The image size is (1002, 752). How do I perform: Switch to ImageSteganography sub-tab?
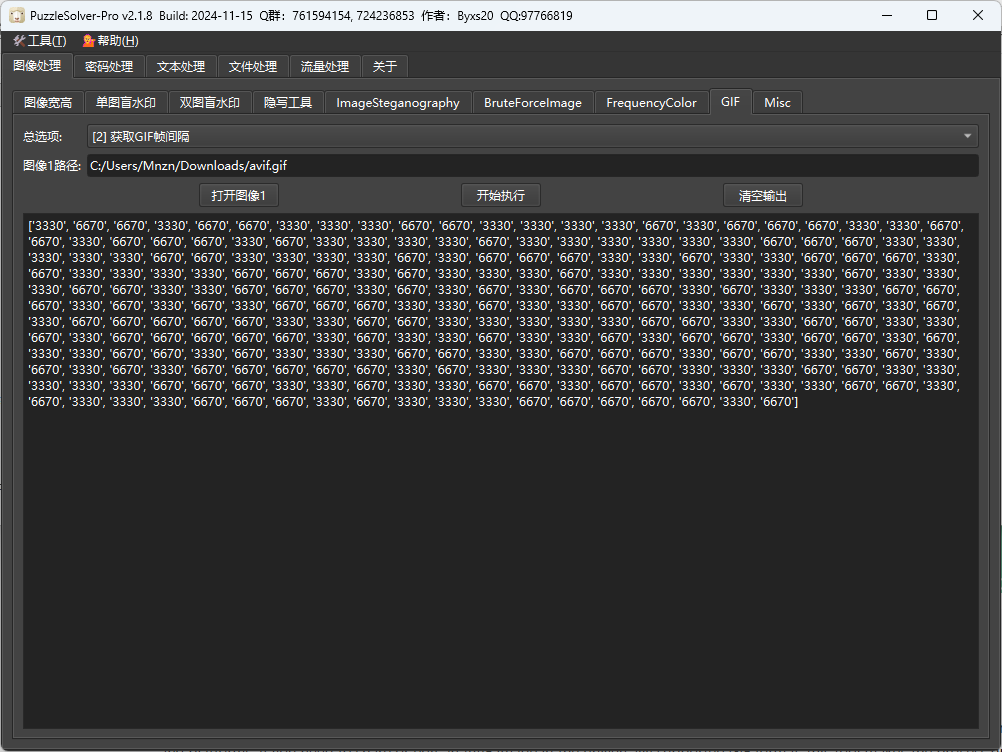click(398, 103)
